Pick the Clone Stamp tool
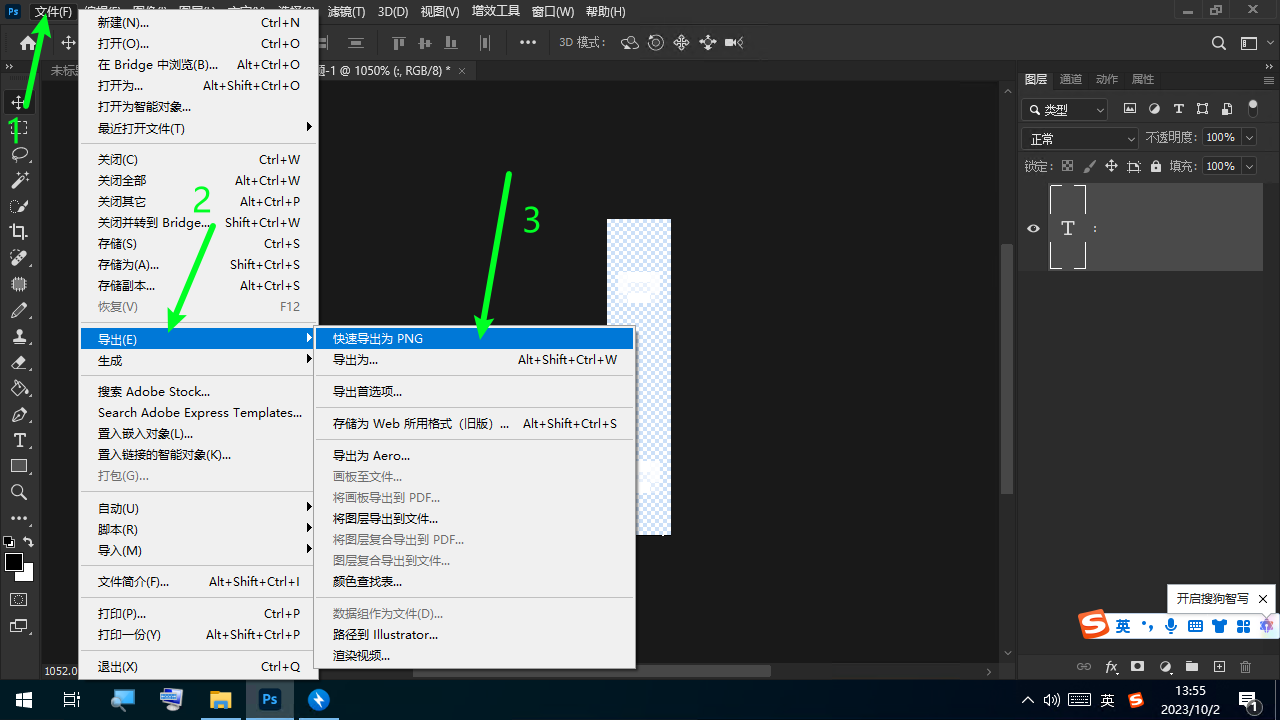The image size is (1280, 720). pos(19,337)
